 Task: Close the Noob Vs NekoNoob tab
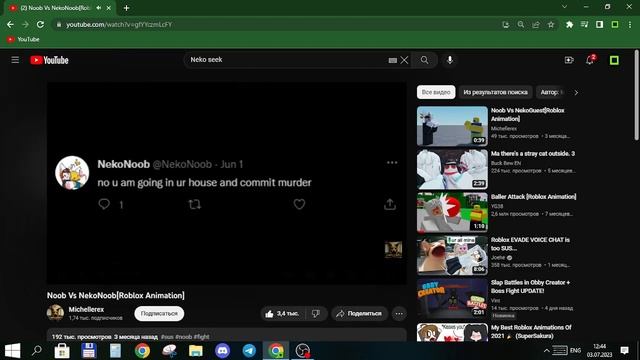[109, 8]
